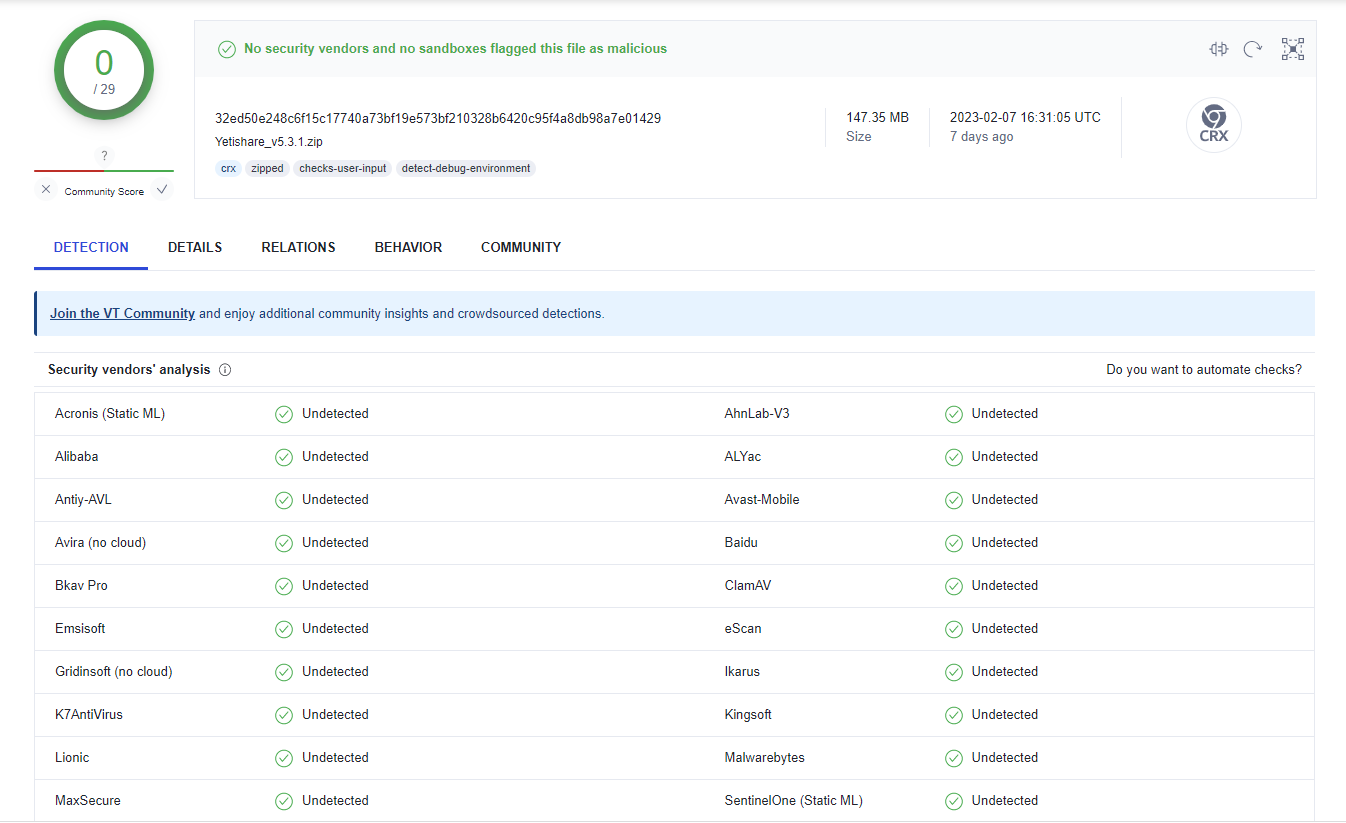Viewport: 1346px width, 823px height.
Task: Click SentinelOne (Static ML) undetected check icon
Action: tap(954, 801)
